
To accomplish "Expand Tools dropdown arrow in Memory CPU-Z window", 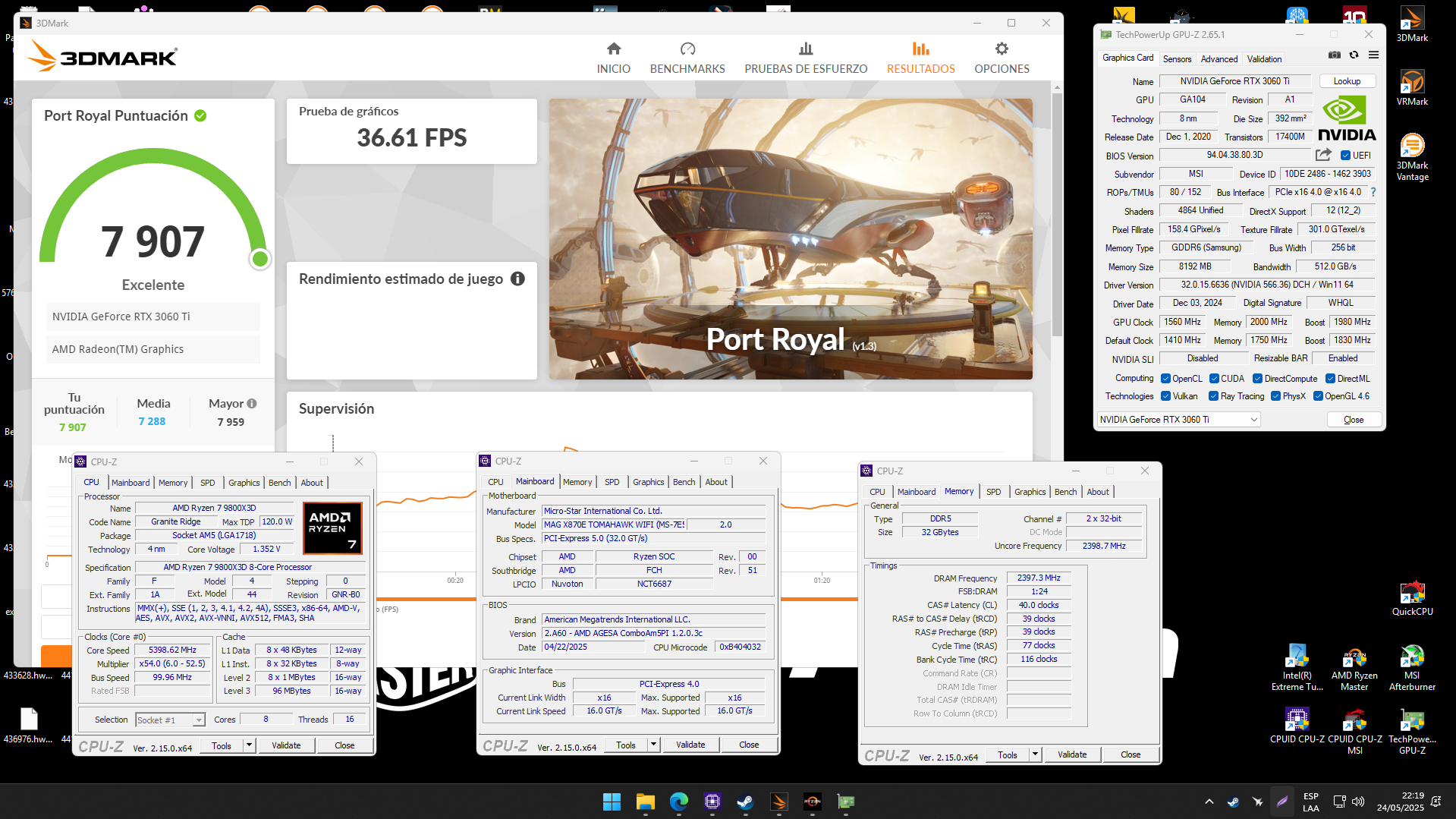I will (x=1035, y=754).
